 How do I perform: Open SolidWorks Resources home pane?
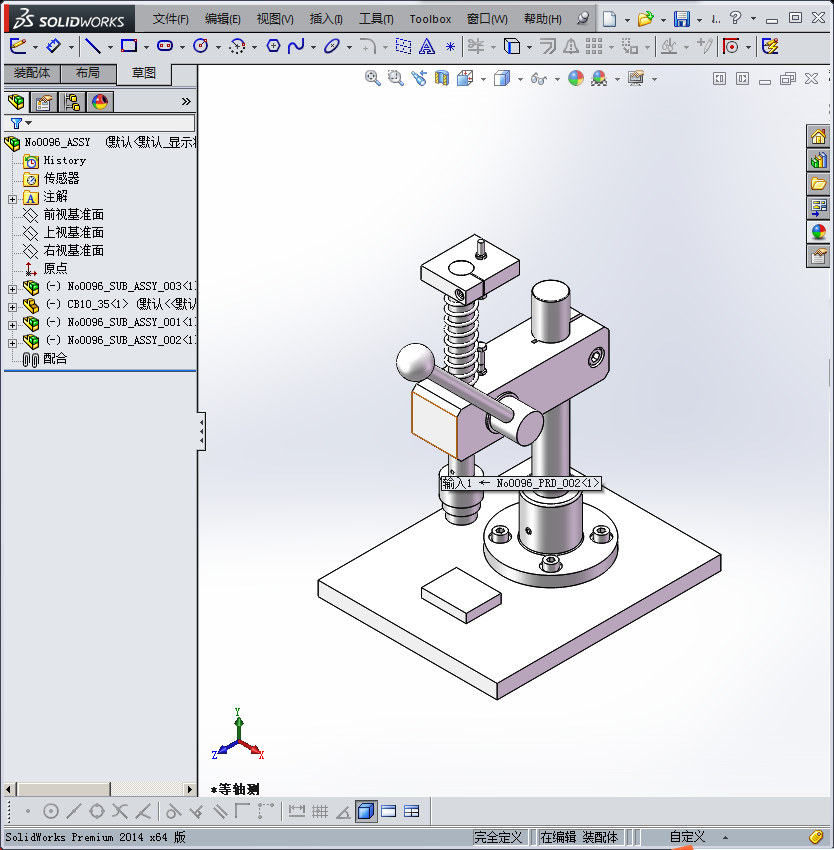point(818,136)
